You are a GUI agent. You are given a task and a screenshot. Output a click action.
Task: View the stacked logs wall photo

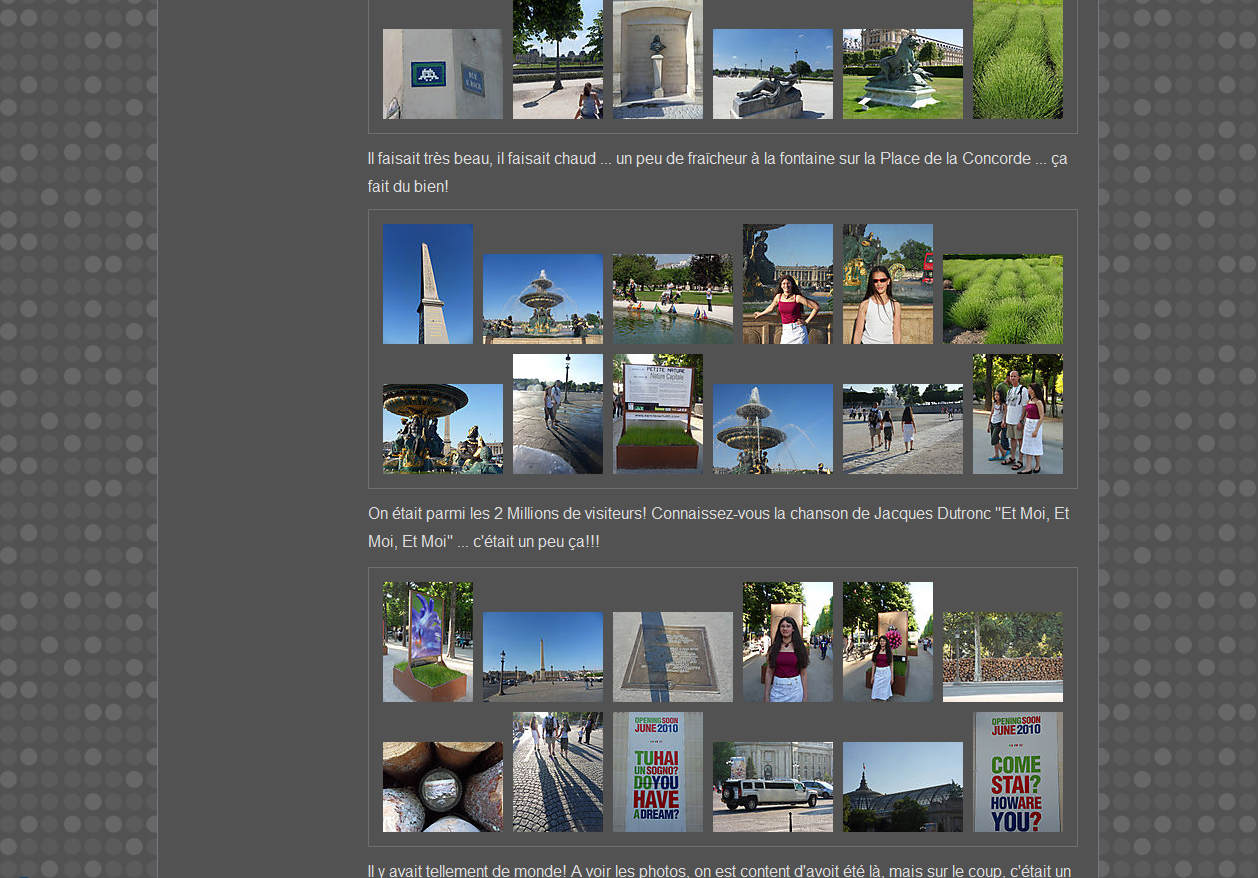click(x=1002, y=657)
